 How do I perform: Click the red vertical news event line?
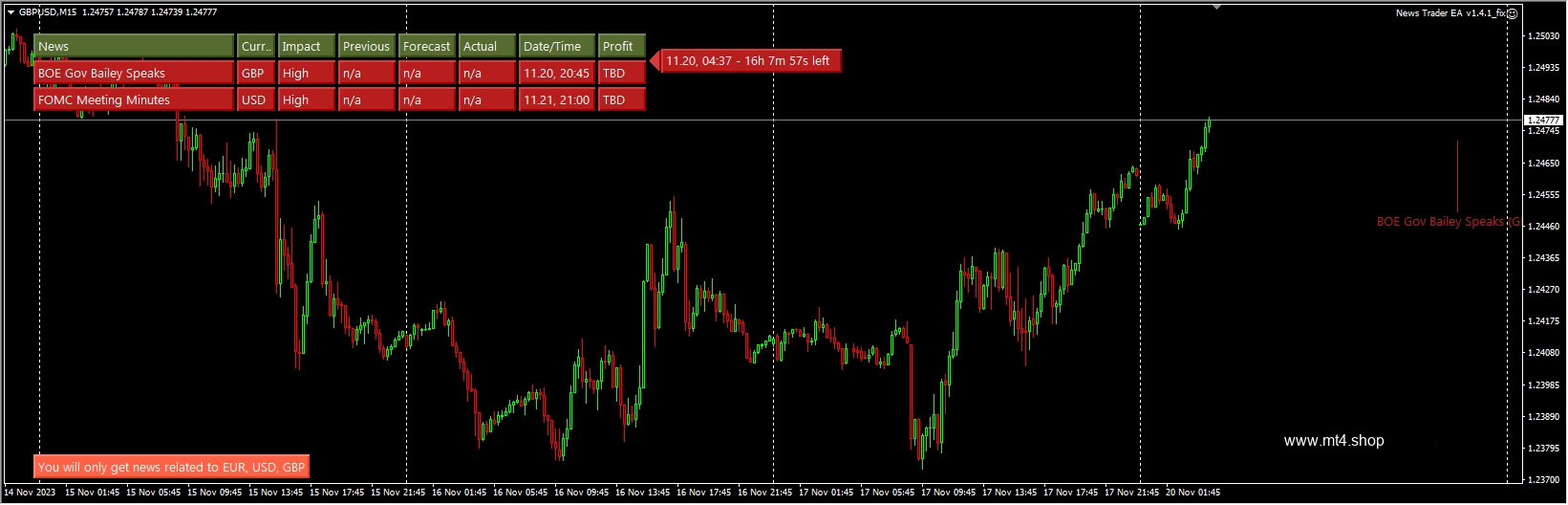tap(1457, 176)
